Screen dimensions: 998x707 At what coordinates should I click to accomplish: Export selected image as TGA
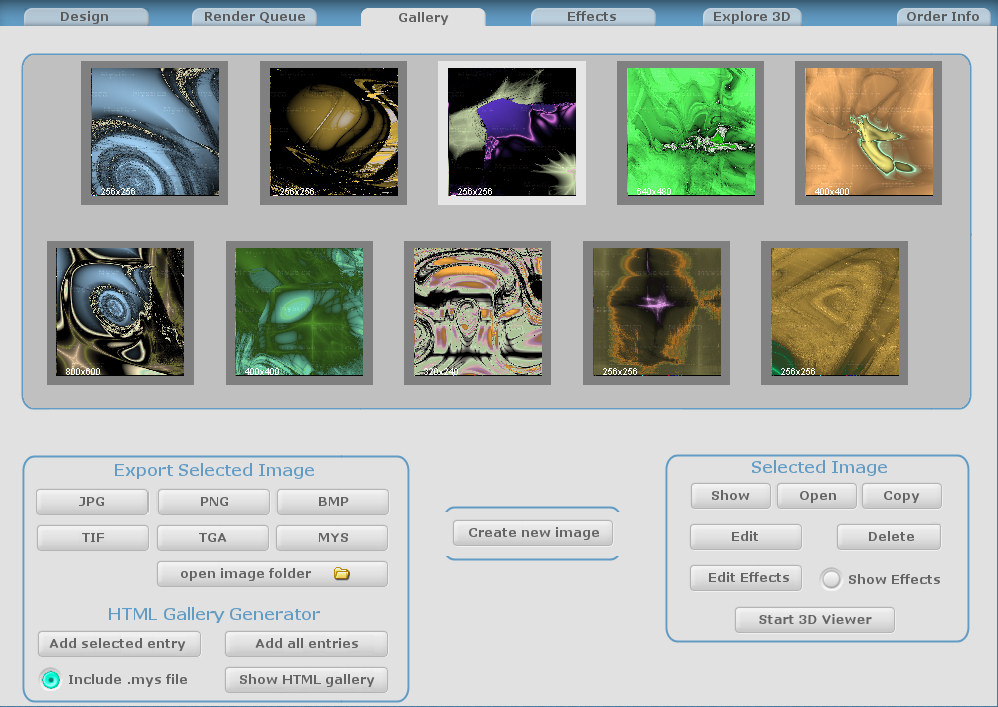pos(213,538)
